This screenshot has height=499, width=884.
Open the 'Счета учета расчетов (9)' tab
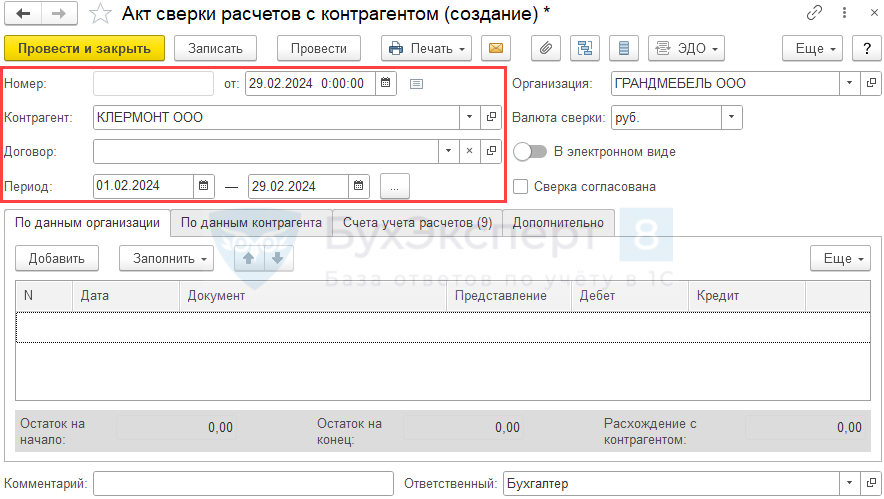click(417, 223)
